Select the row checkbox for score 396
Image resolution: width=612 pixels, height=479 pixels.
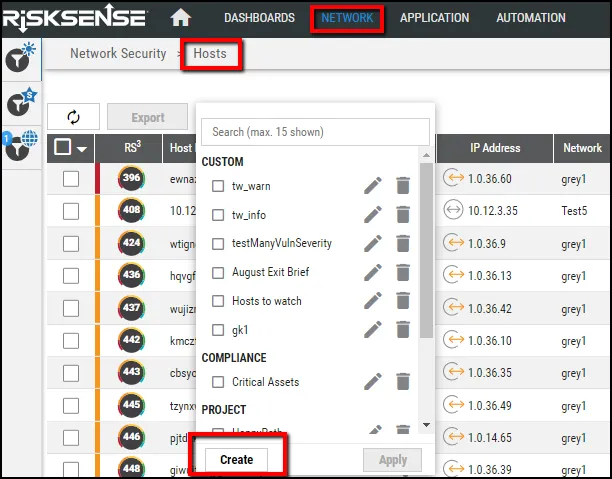71,179
